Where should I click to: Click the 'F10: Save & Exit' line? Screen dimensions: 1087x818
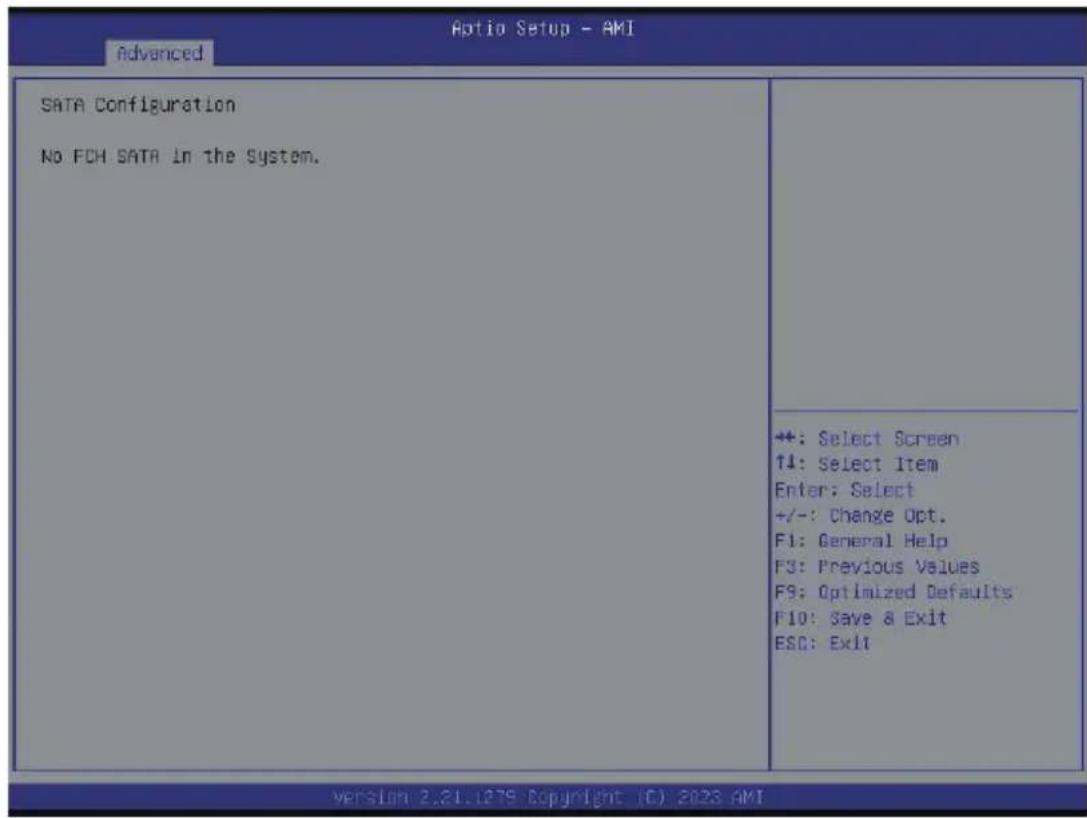tap(860, 618)
